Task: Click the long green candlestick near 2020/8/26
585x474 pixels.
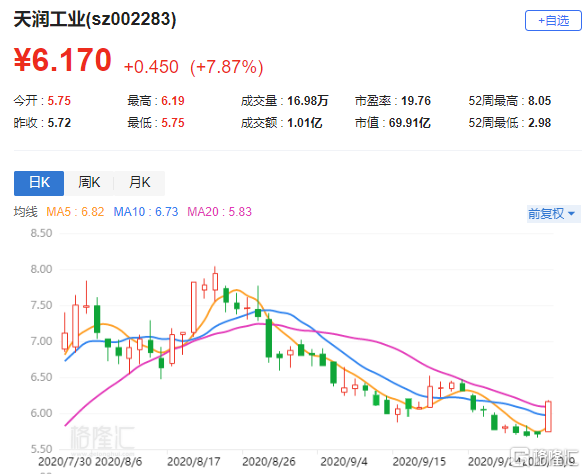Action: point(269,338)
